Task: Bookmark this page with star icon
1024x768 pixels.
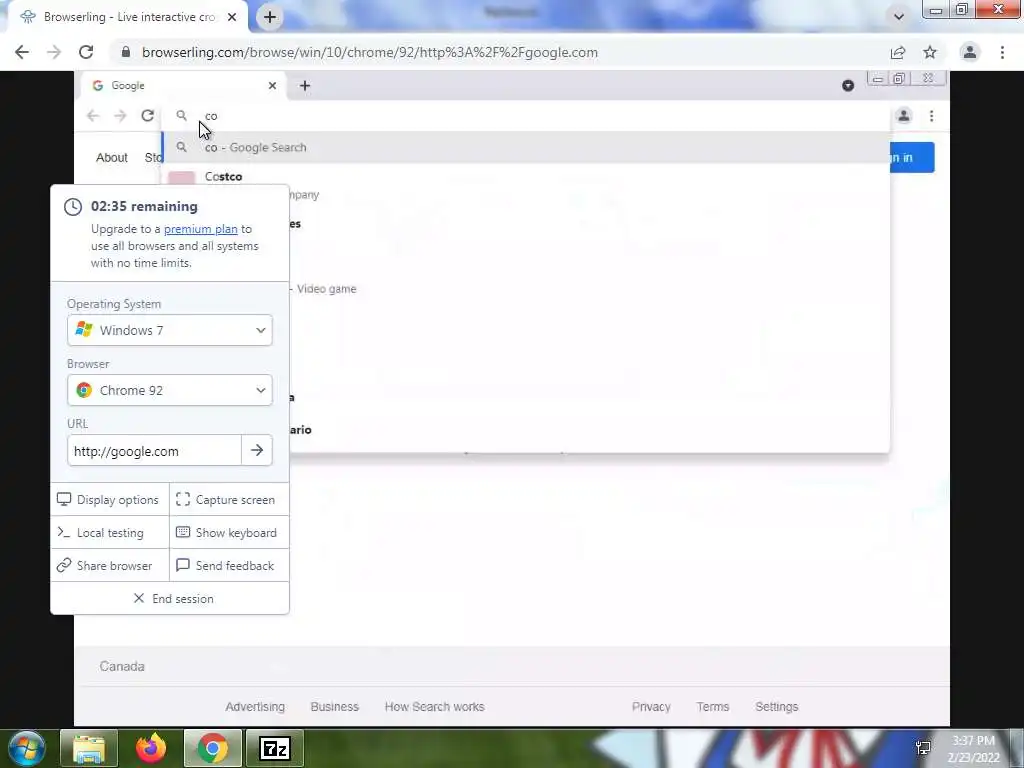Action: (x=930, y=52)
